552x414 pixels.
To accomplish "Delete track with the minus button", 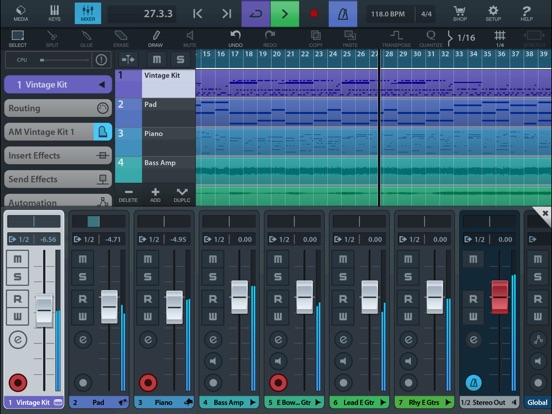I will coord(128,195).
